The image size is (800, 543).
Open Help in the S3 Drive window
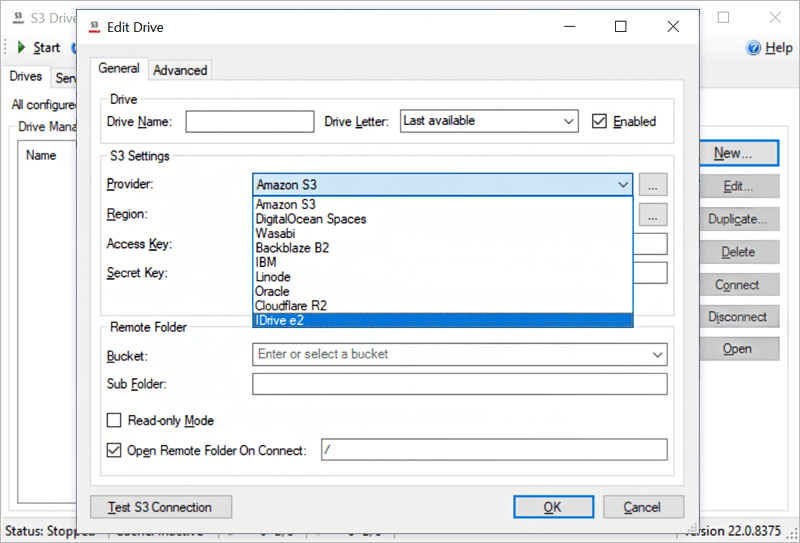point(769,47)
